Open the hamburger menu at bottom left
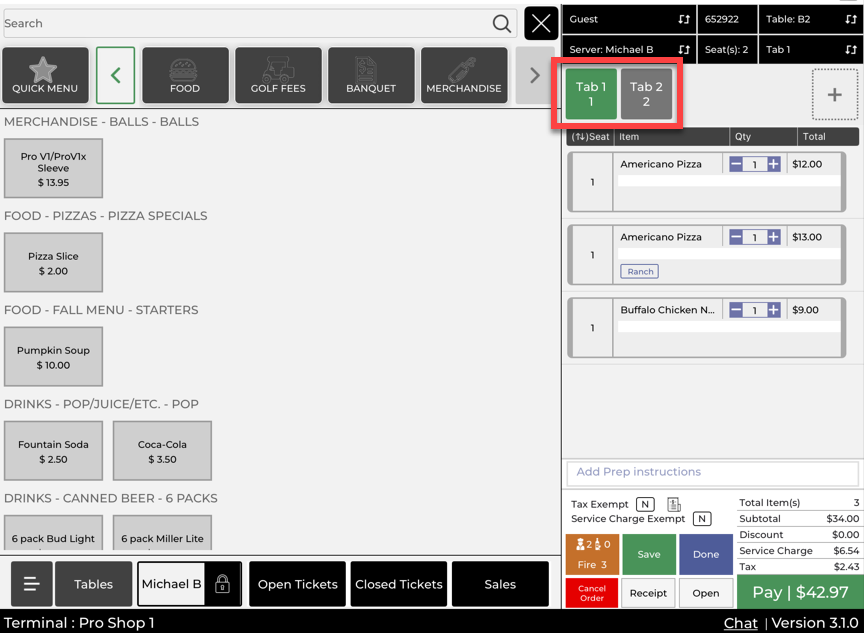864x633 pixels. [31, 584]
